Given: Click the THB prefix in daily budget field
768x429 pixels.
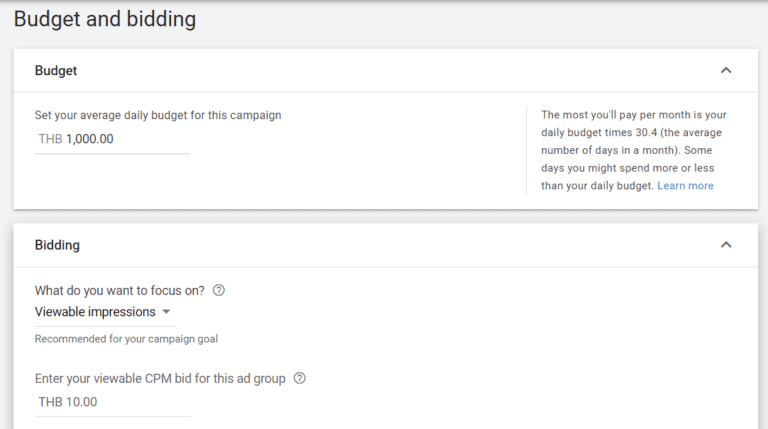Looking at the screenshot, I should point(50,139).
